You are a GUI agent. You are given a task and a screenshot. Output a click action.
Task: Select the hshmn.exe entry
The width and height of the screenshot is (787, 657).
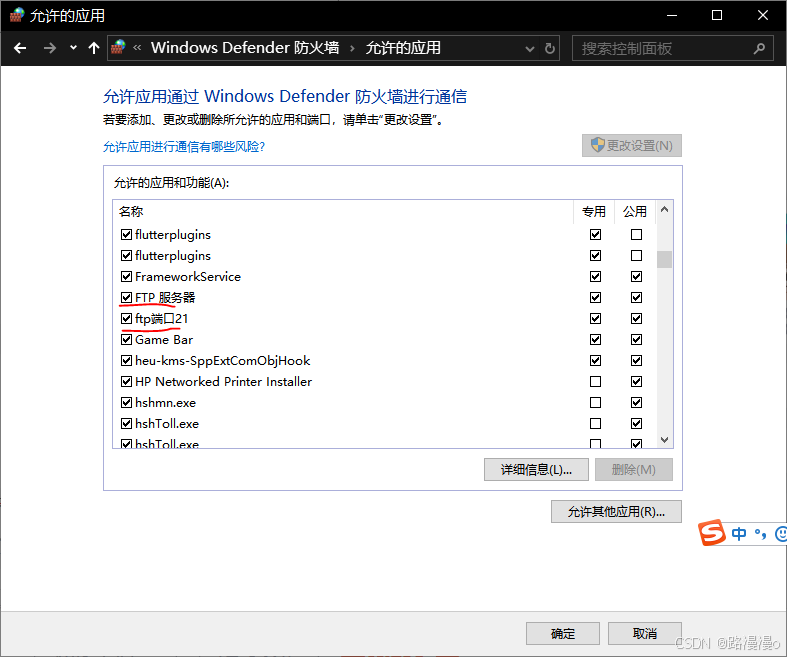click(x=165, y=403)
